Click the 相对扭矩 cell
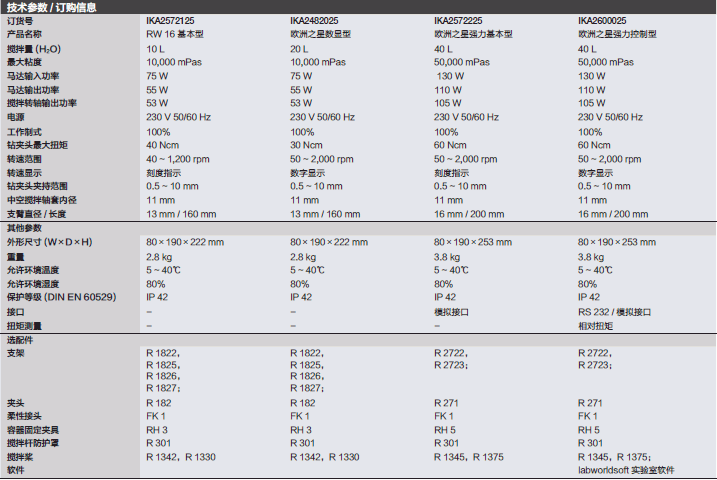The width and height of the screenshot is (717, 480). point(595,326)
